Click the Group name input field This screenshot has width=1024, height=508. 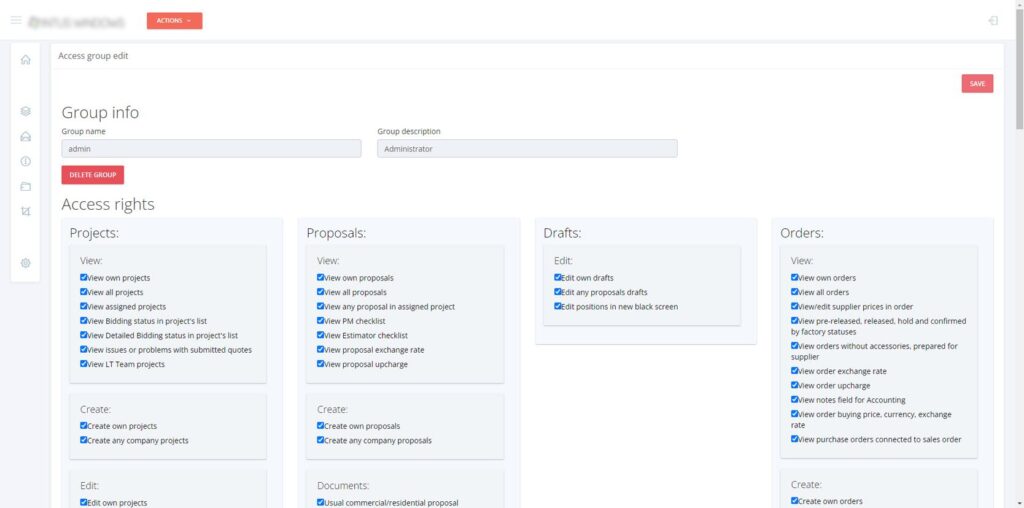(x=211, y=149)
